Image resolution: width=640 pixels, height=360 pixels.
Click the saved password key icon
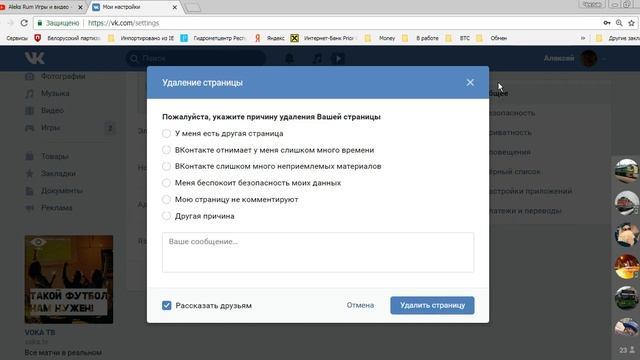(607, 23)
